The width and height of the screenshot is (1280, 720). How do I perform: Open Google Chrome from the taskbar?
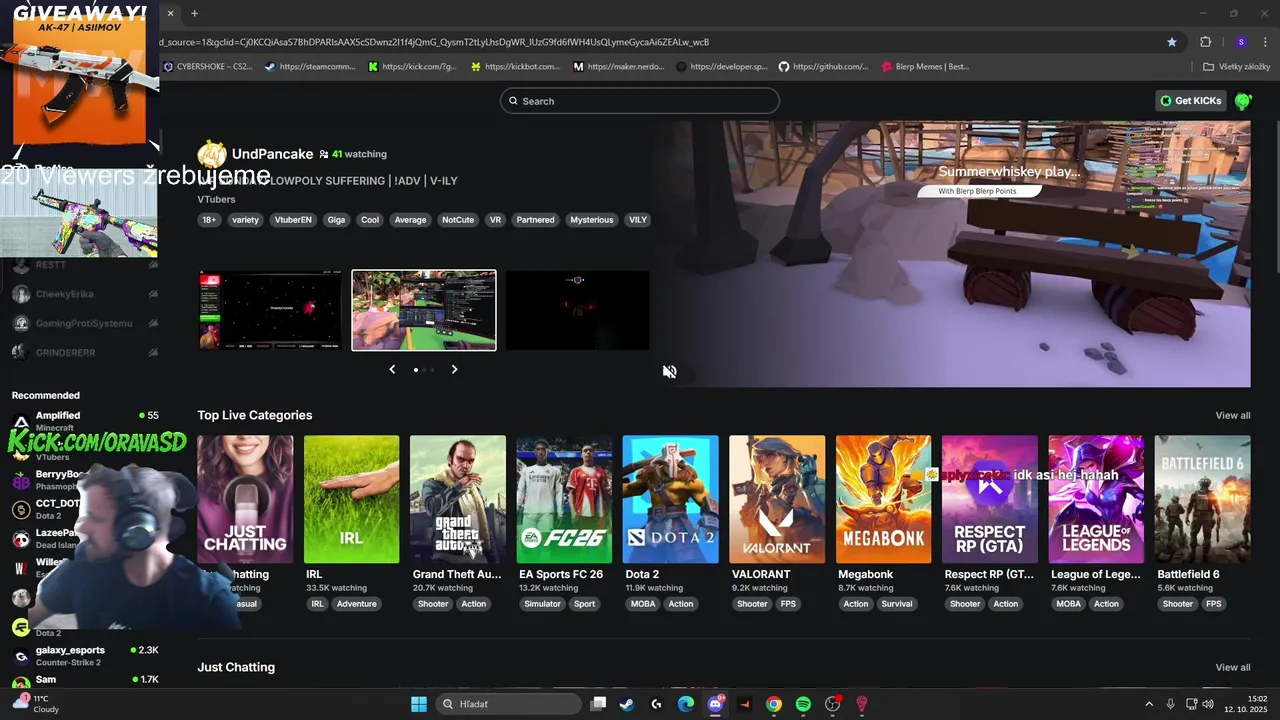[773, 704]
